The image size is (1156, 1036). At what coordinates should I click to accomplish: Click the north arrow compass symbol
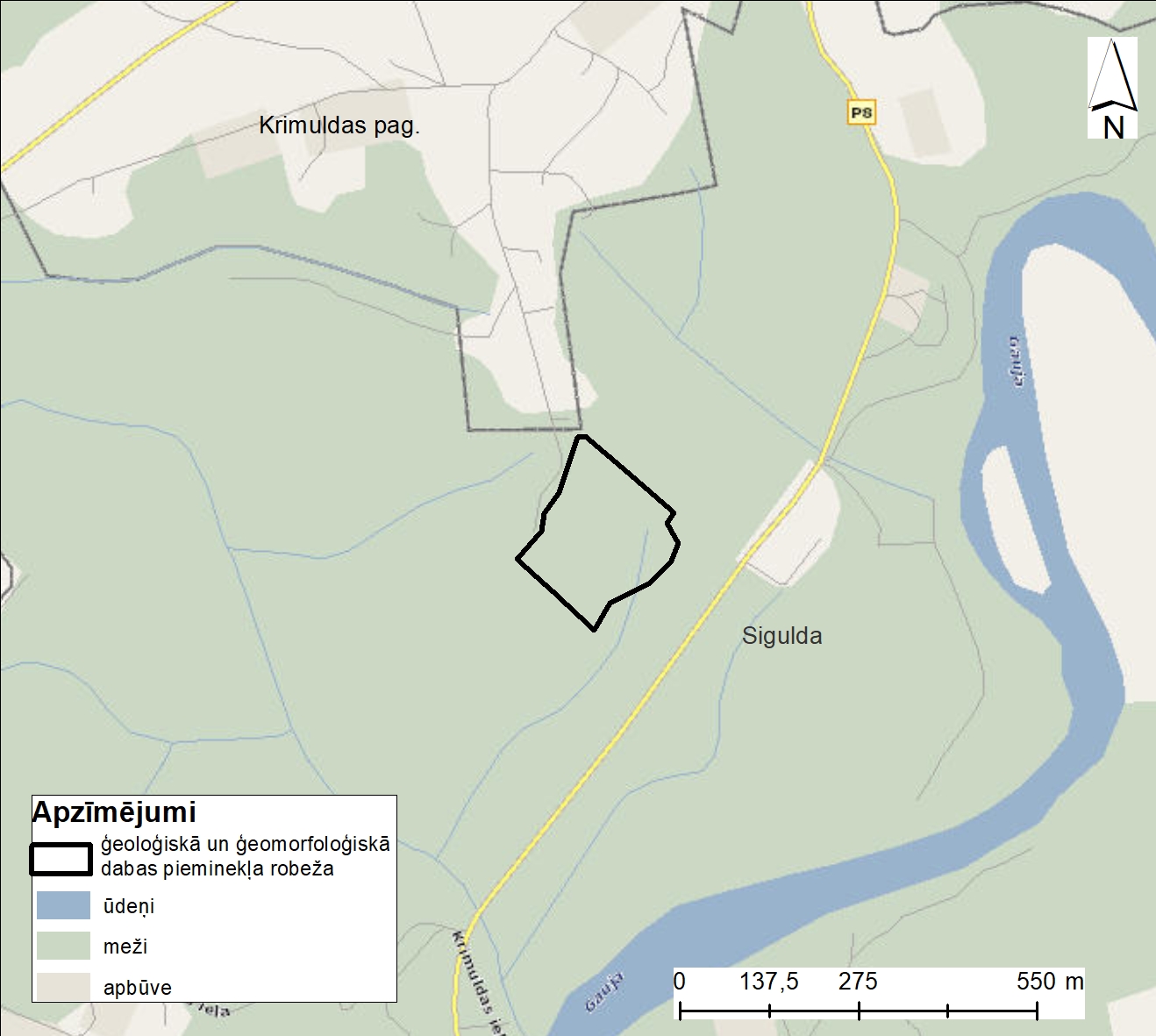click(x=1112, y=88)
